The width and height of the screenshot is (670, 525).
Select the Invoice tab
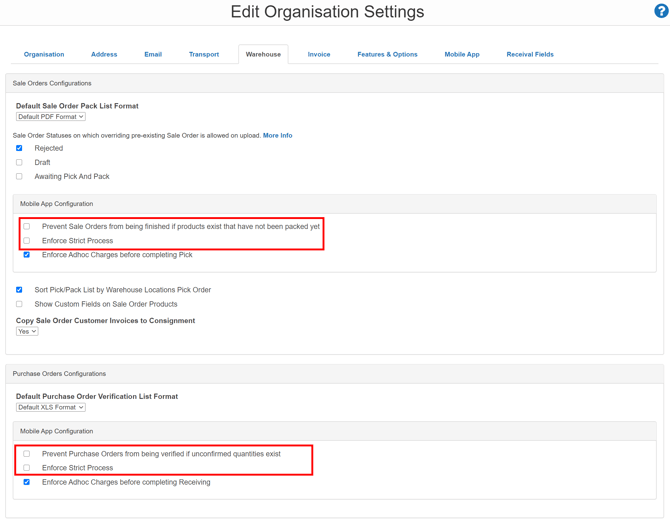click(x=319, y=54)
